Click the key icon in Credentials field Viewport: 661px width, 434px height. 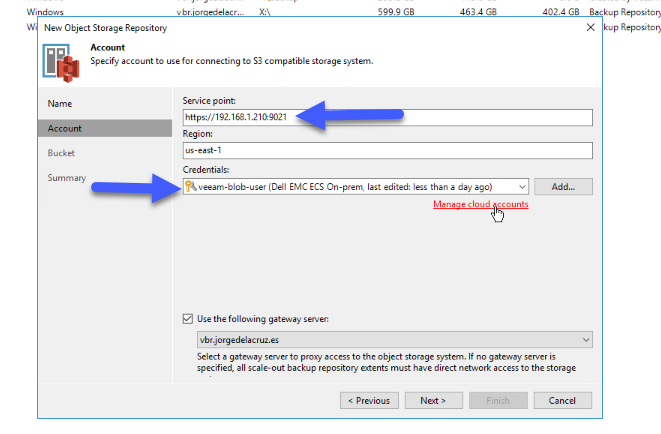click(x=191, y=186)
